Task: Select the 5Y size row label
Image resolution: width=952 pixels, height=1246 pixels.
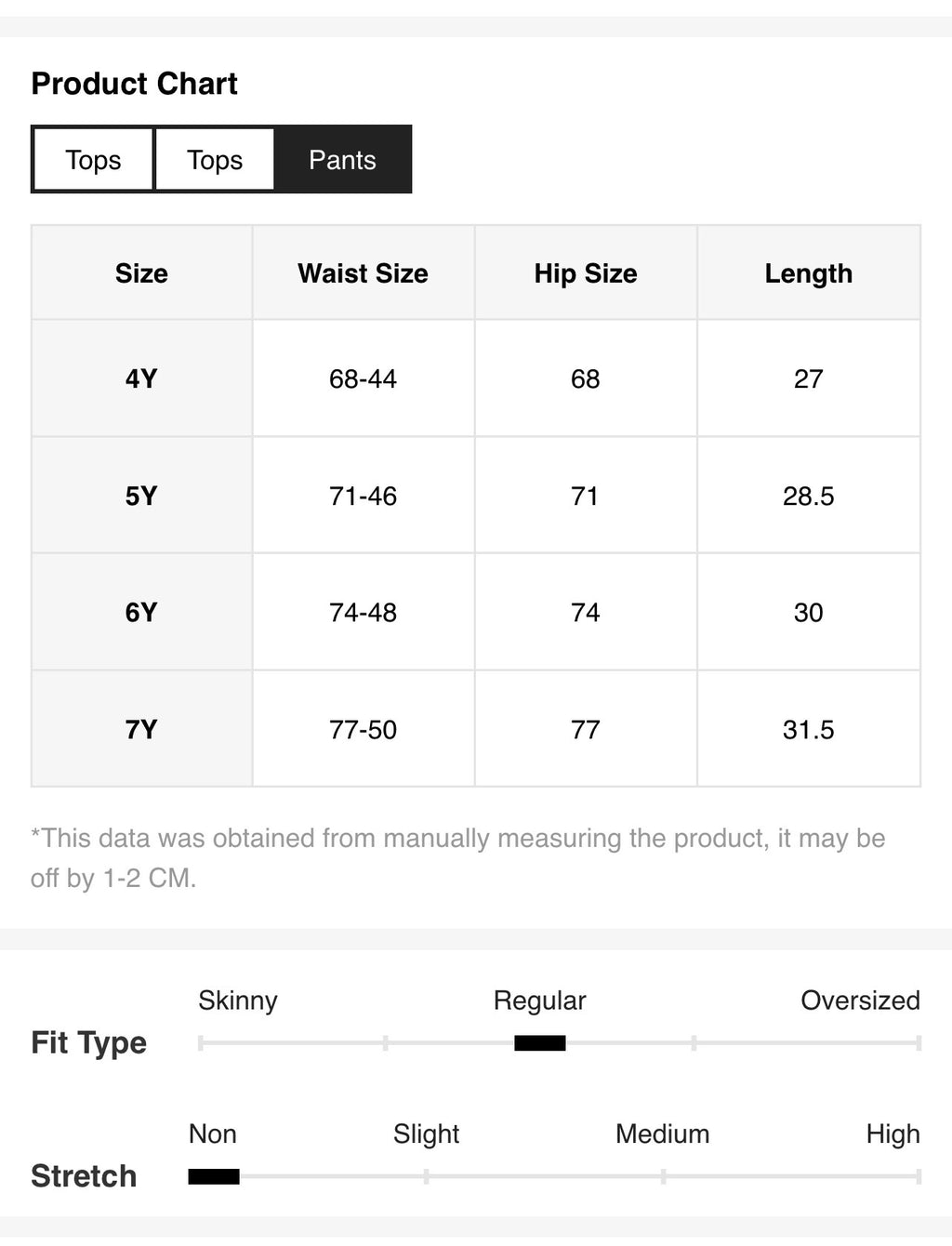Action: (x=141, y=496)
